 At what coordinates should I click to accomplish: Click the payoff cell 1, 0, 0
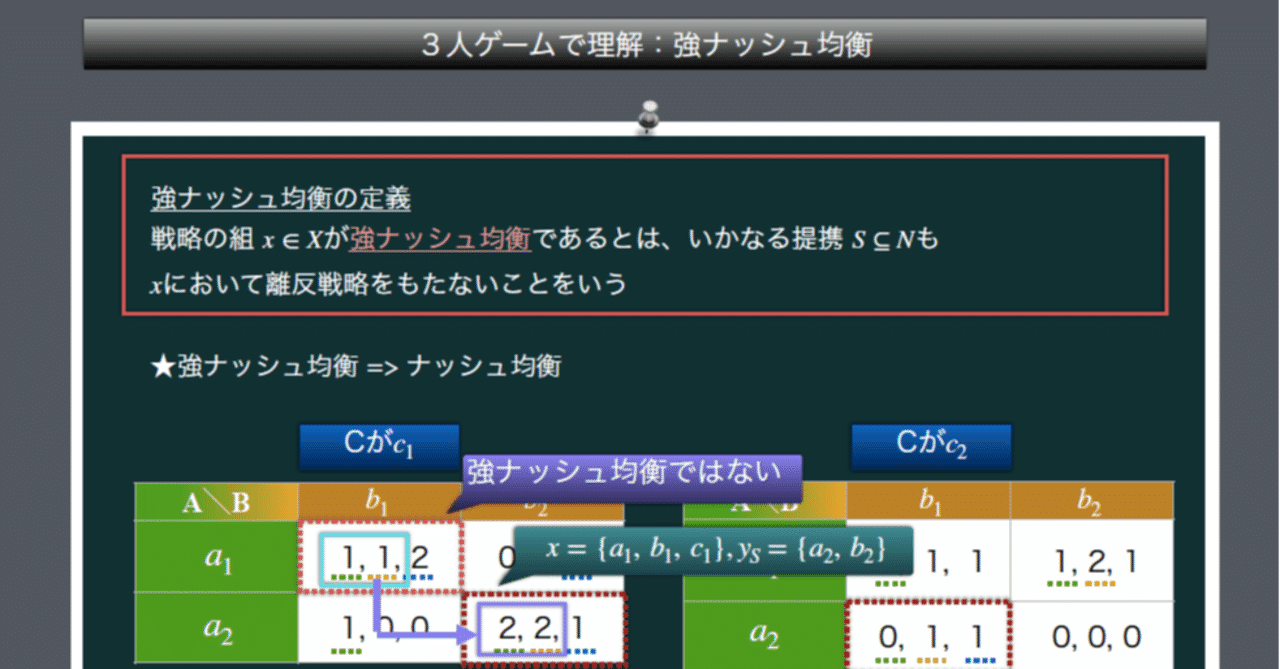pyautogui.click(x=380, y=629)
